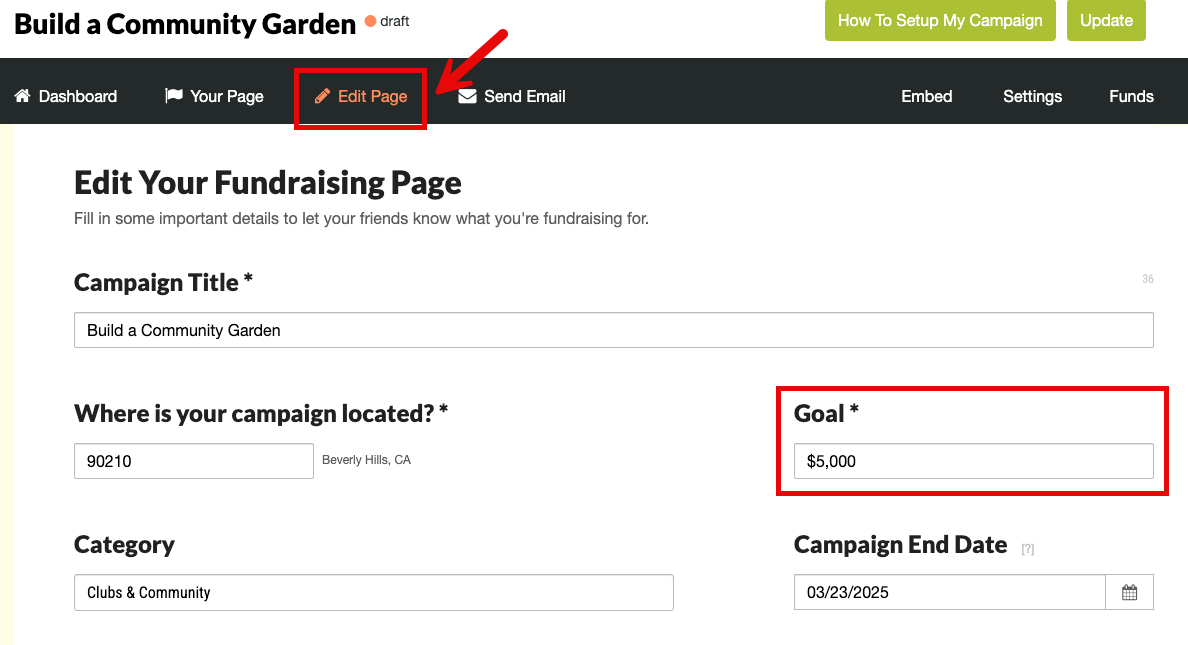The height and width of the screenshot is (645, 1188).
Task: Open How To Setup My Campaign guide
Action: 940,20
